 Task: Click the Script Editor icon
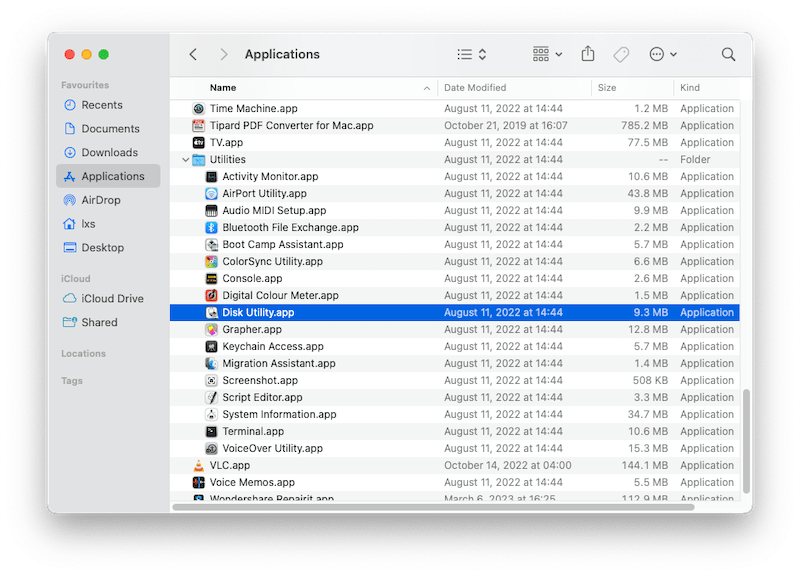click(211, 397)
